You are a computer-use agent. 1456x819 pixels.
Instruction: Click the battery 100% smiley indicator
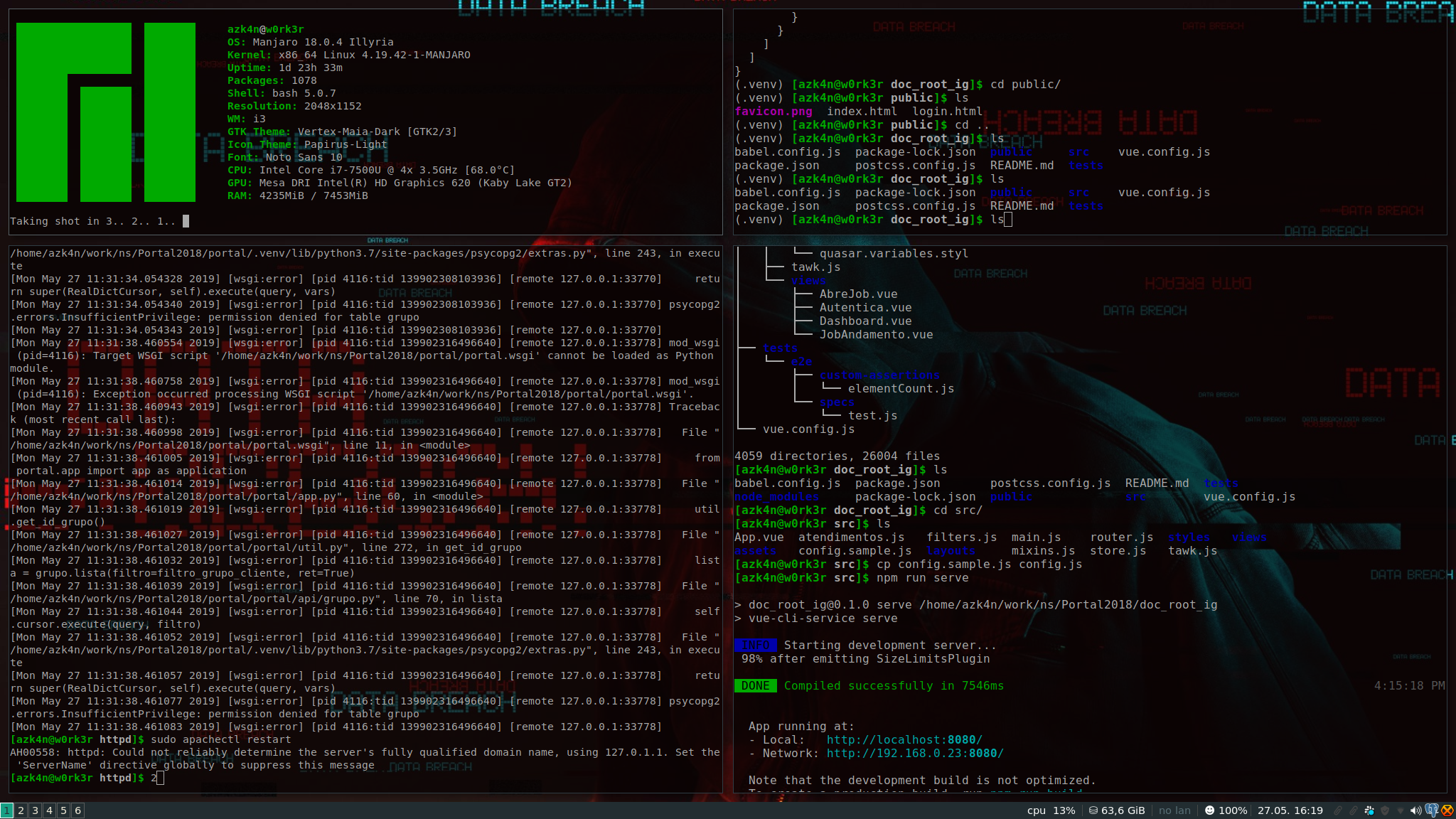pos(1226,810)
